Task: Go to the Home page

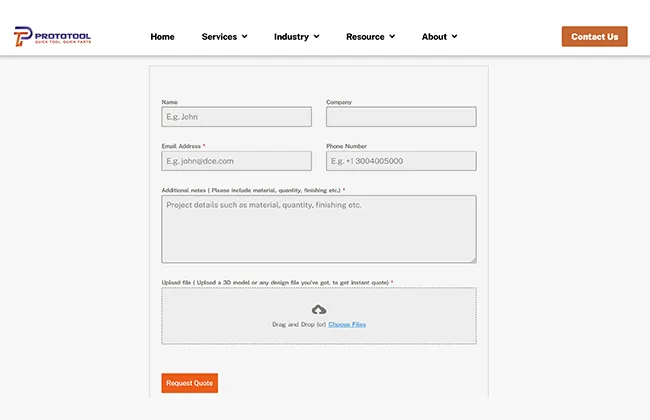Action: [x=162, y=37]
